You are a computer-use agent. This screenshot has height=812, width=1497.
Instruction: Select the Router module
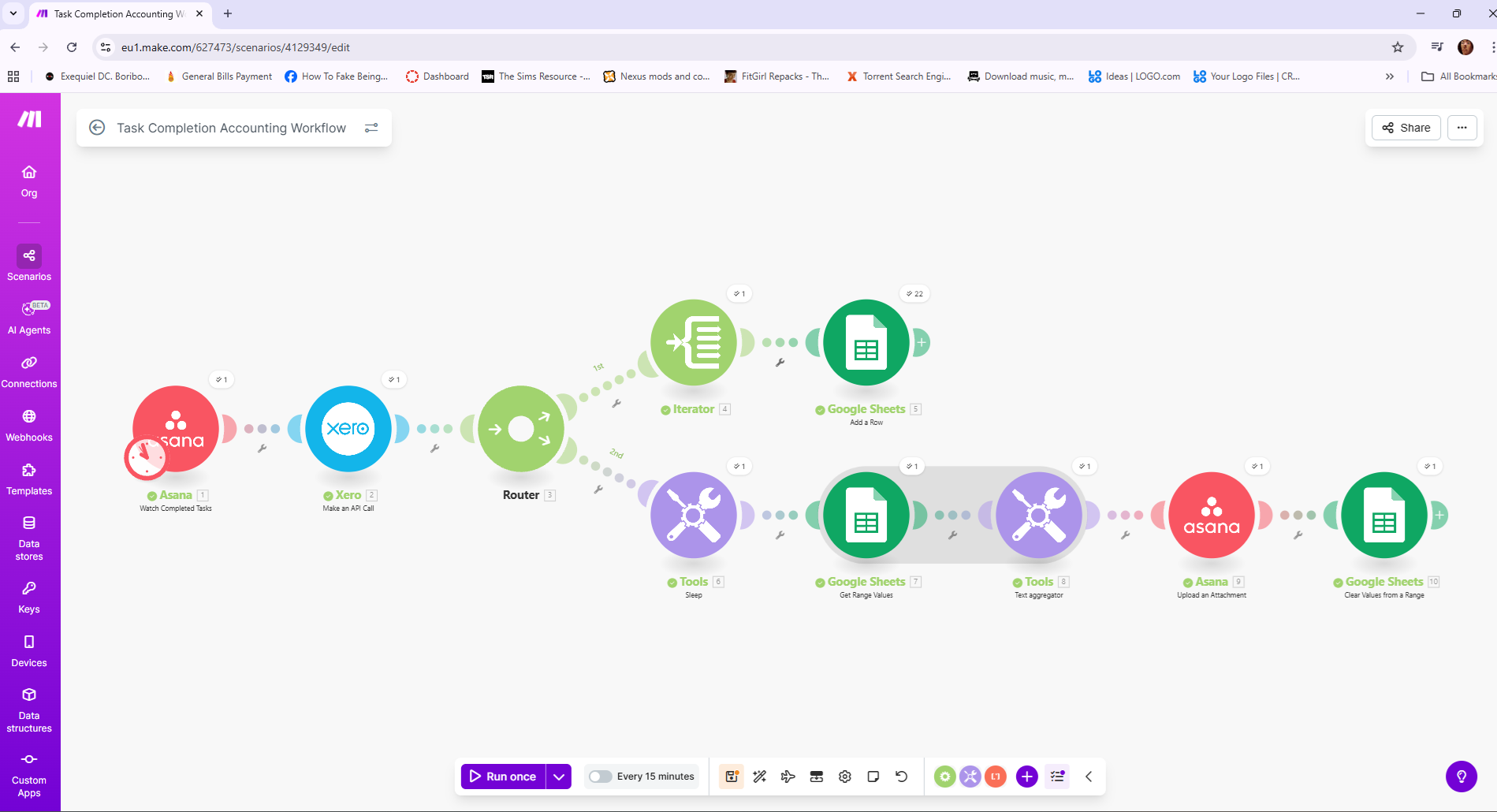[521, 428]
